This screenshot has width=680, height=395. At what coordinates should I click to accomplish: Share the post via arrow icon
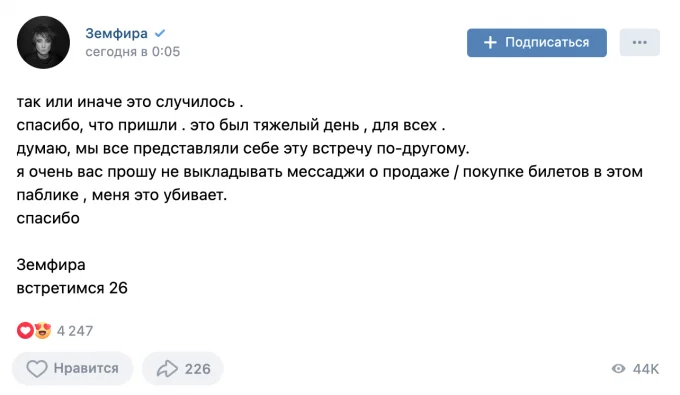tap(167, 369)
